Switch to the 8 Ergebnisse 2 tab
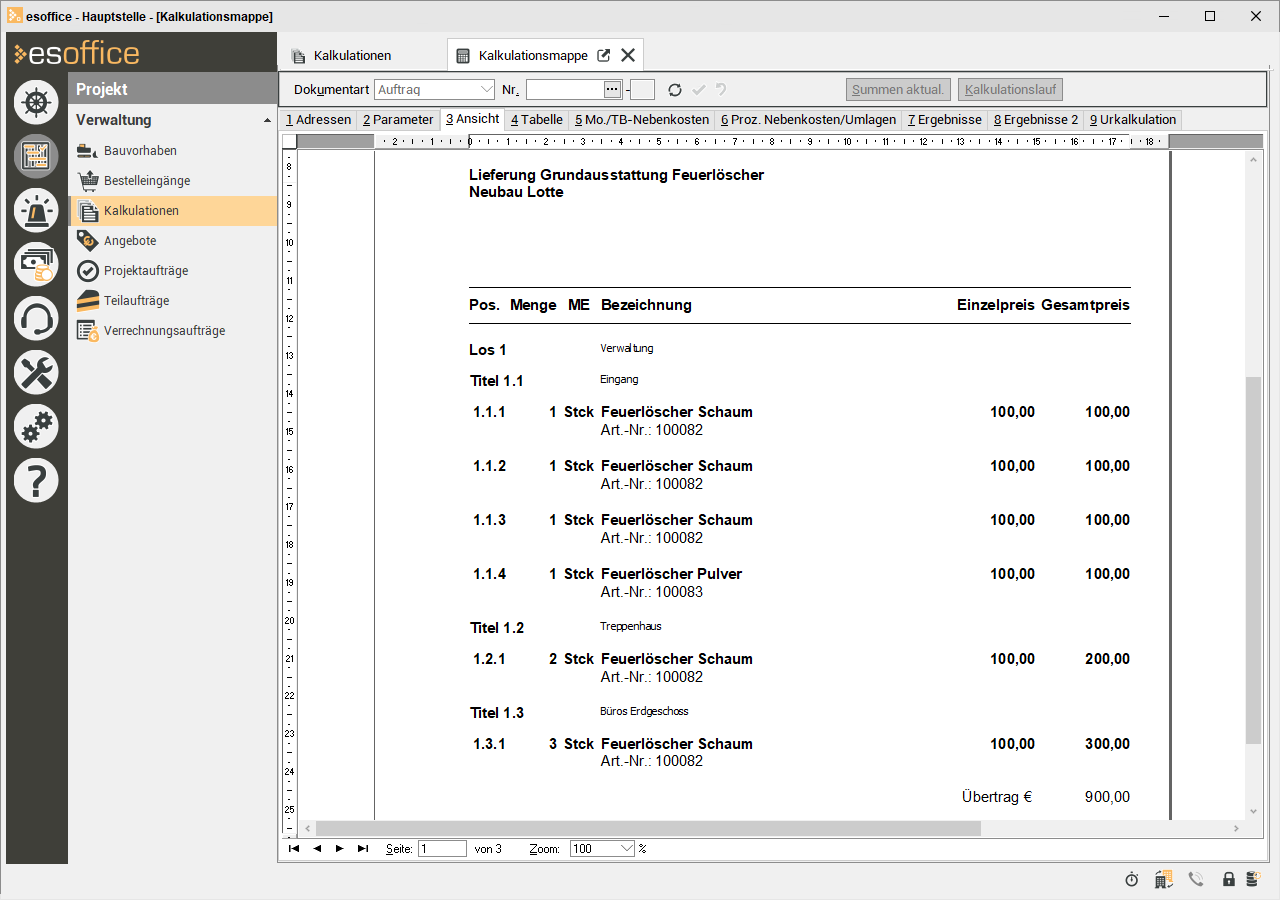 click(x=1036, y=120)
